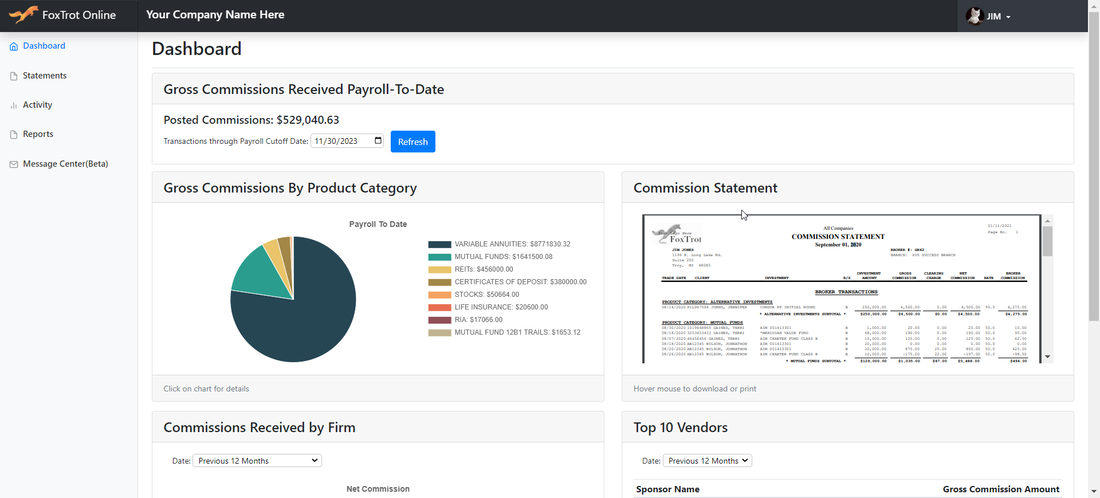
Task: Toggle Variable Annuities legend swatch
Action: [x=439, y=244]
